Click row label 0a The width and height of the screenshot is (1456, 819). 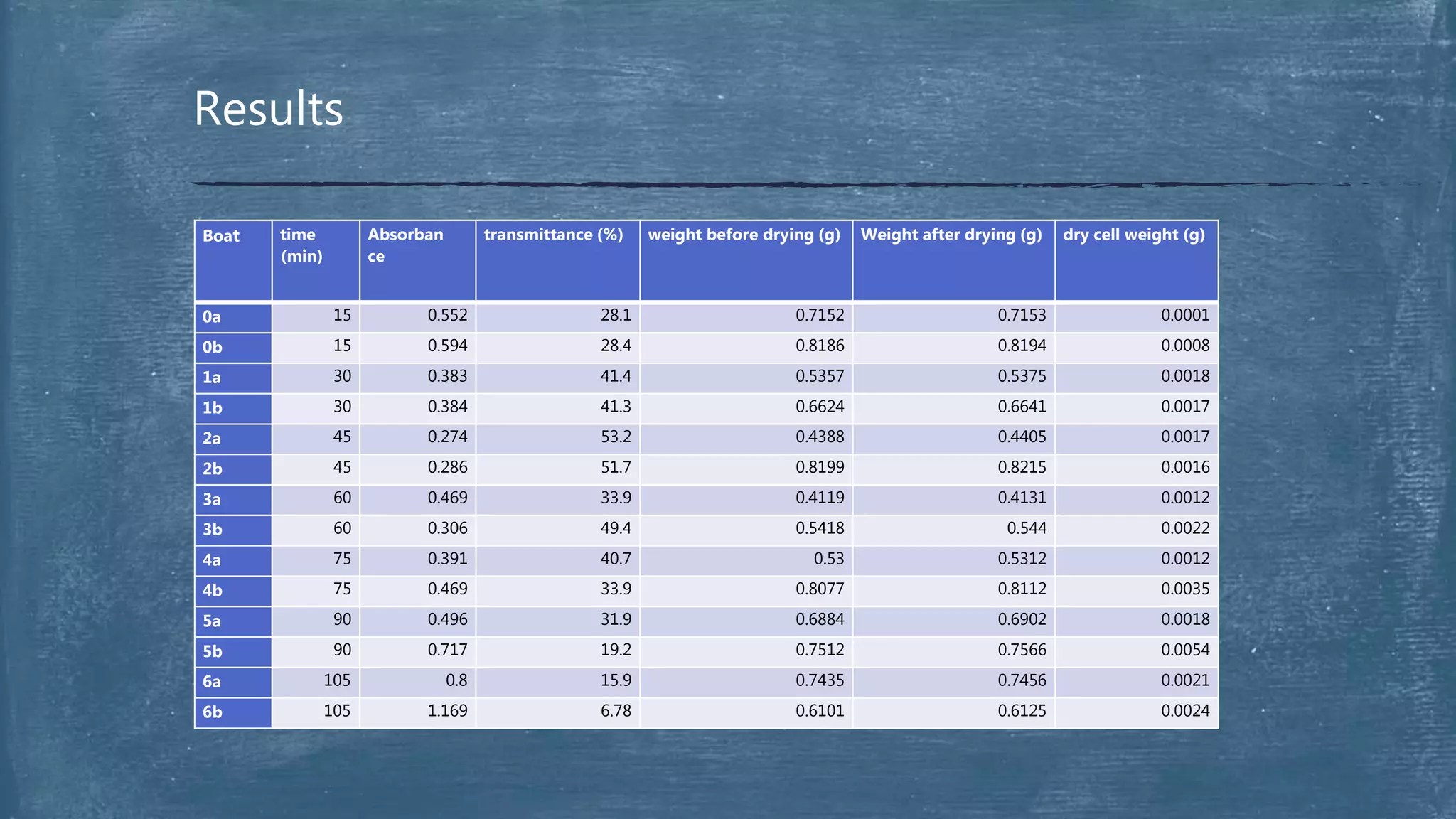tap(212, 317)
